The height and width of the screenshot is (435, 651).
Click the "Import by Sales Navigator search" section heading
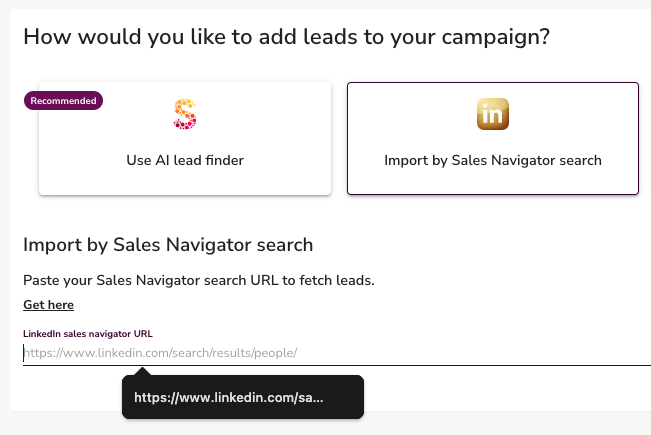tap(168, 245)
